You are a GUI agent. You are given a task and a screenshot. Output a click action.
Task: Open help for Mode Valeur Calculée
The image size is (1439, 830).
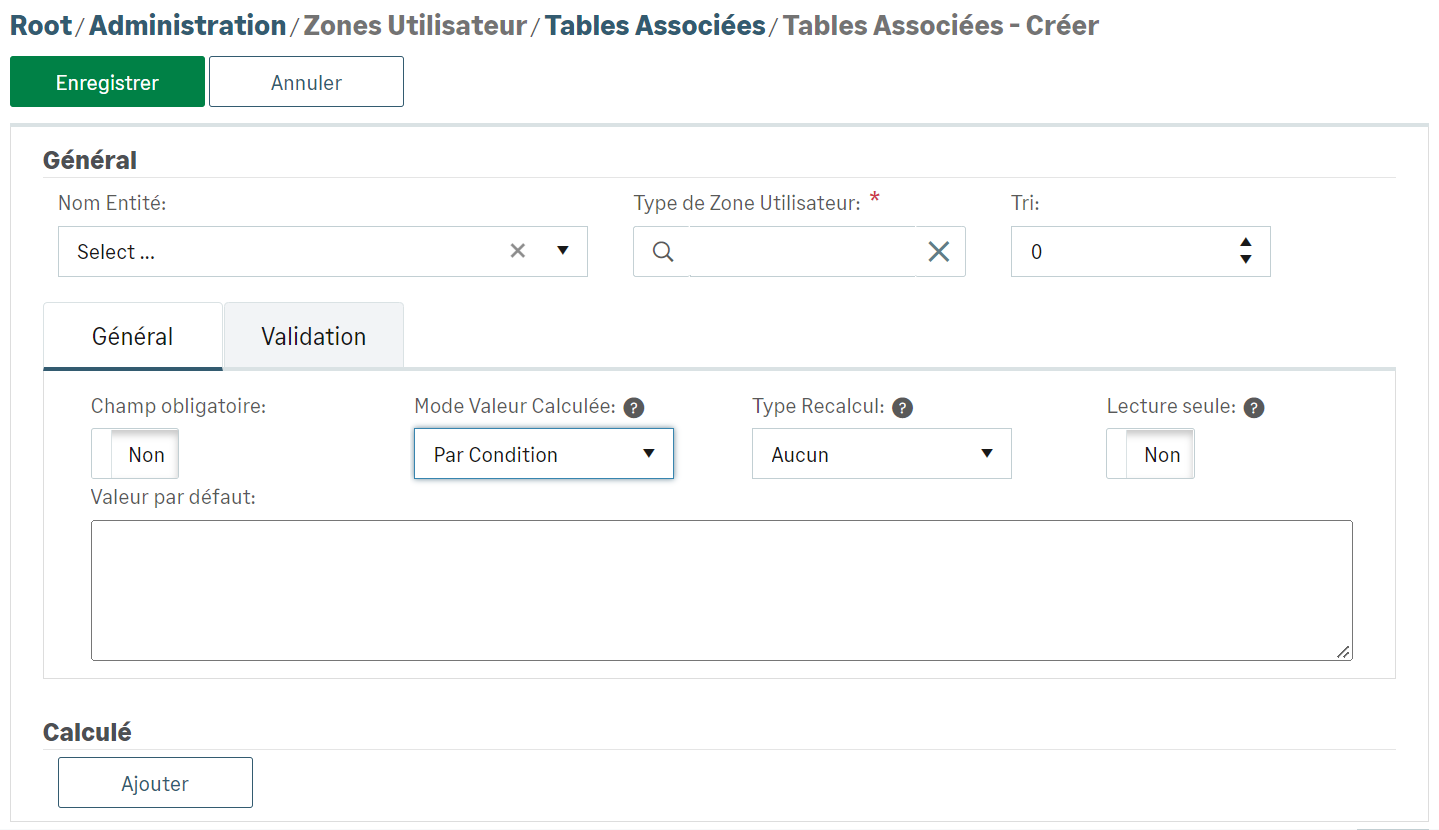coord(633,408)
